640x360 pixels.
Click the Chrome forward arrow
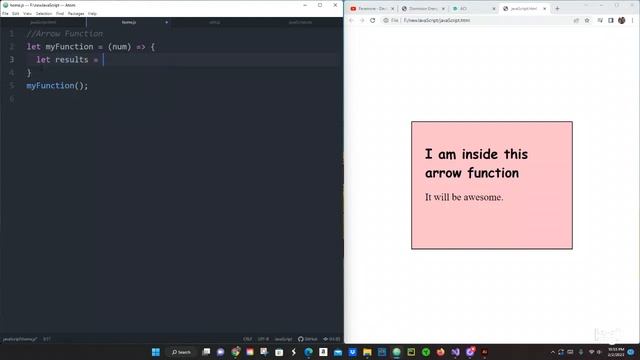(x=362, y=20)
